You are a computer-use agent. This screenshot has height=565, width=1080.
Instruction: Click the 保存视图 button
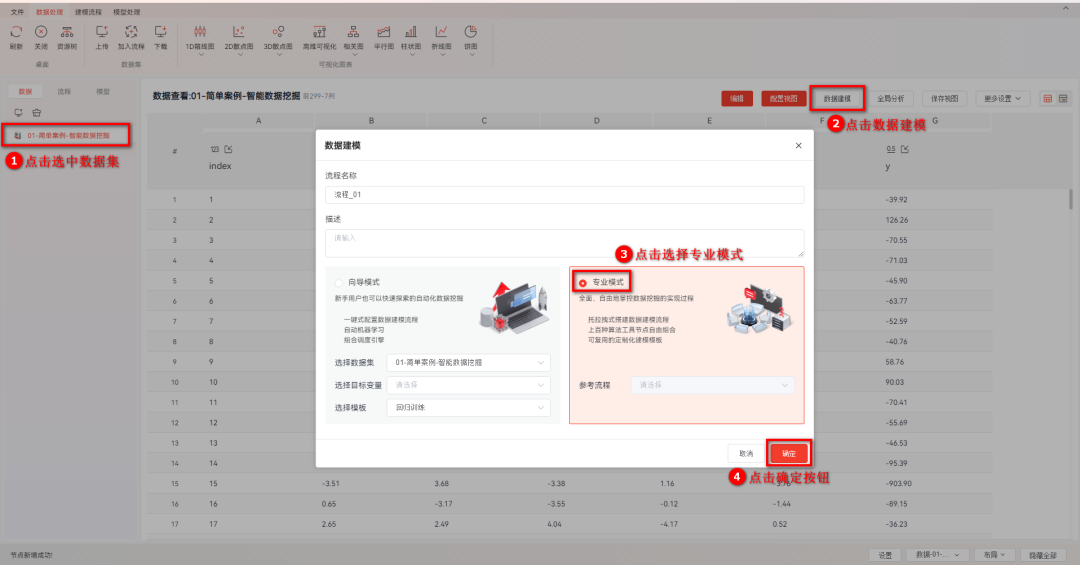pos(944,99)
